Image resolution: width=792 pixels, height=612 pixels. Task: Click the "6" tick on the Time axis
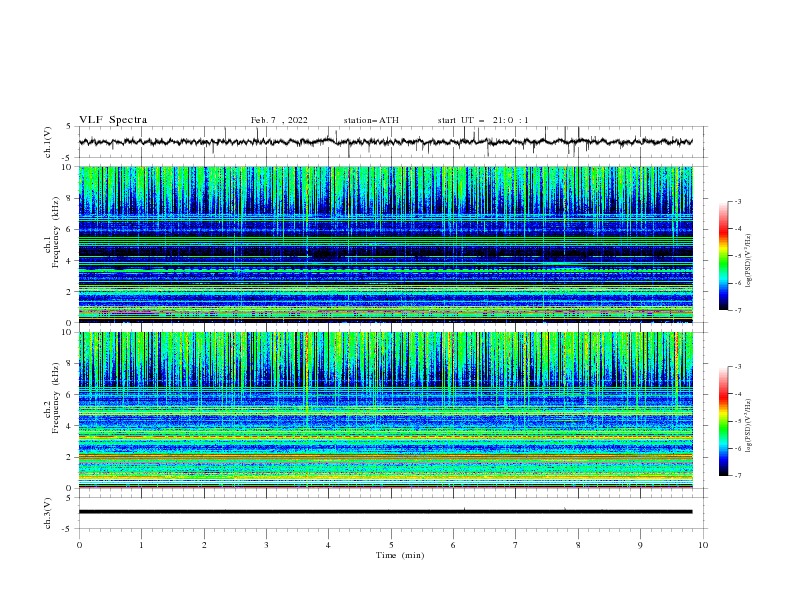pos(453,545)
